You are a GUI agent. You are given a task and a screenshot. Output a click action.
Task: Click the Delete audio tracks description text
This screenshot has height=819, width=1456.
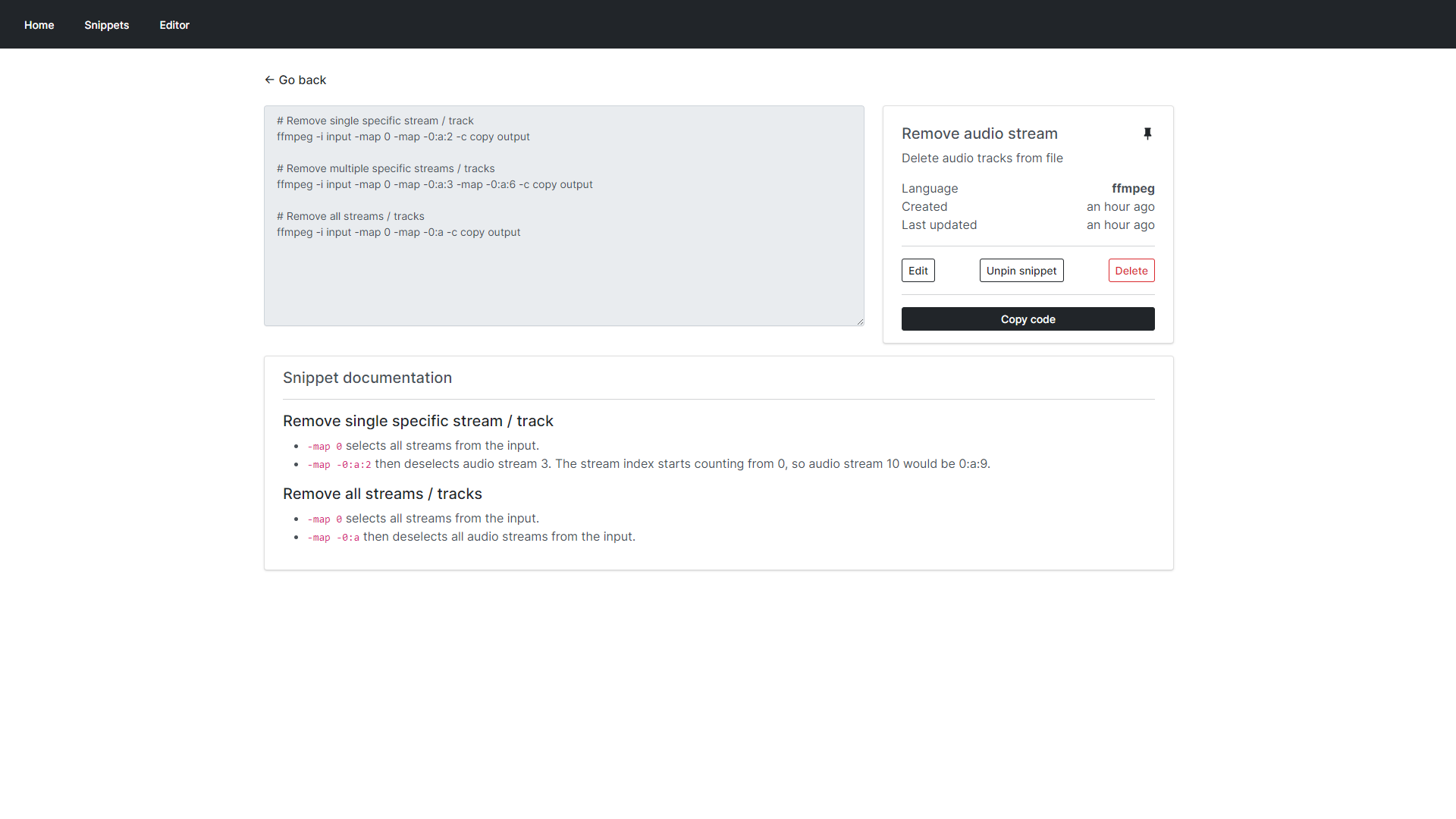[982, 158]
